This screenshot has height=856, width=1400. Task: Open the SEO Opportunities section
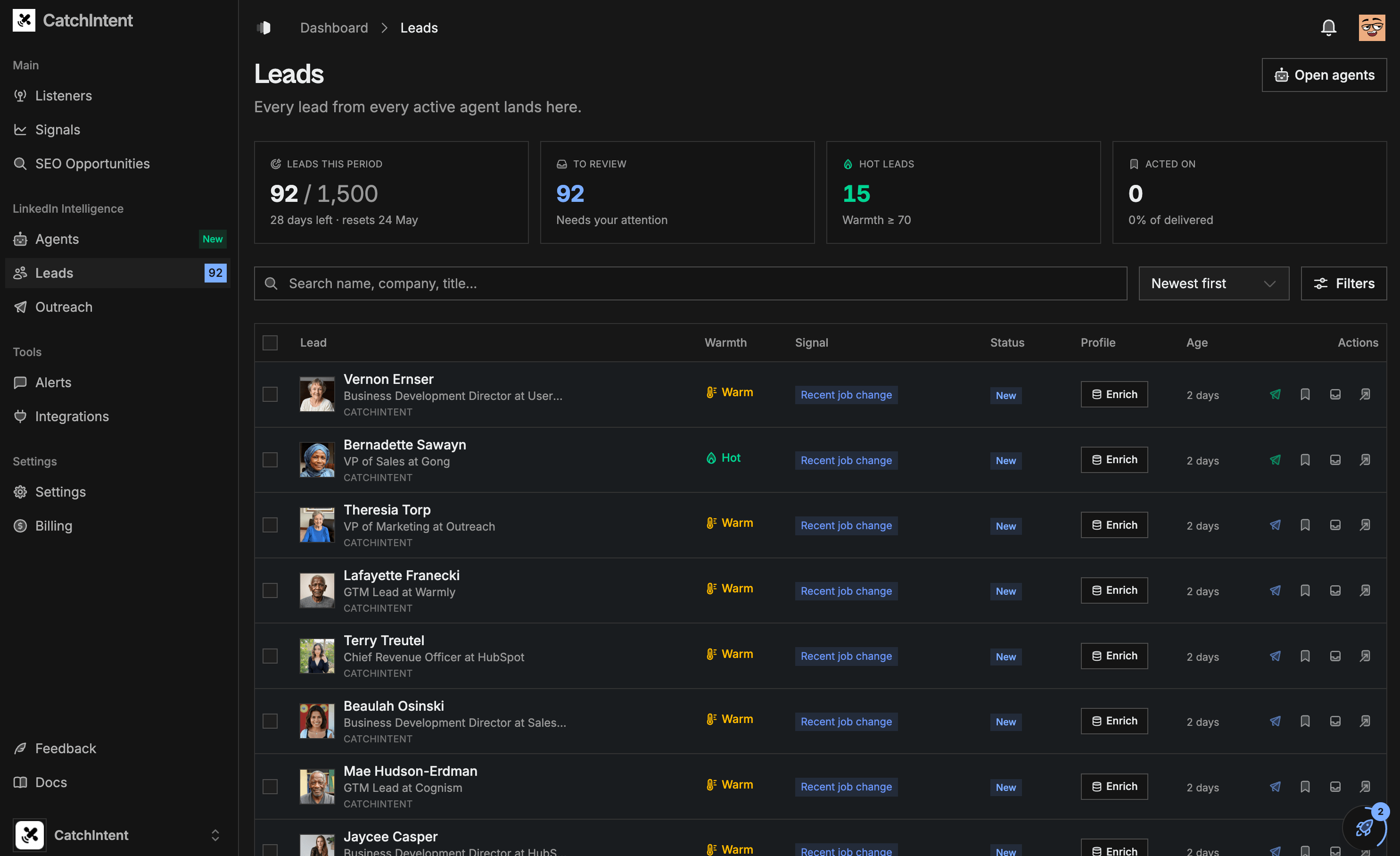92,163
